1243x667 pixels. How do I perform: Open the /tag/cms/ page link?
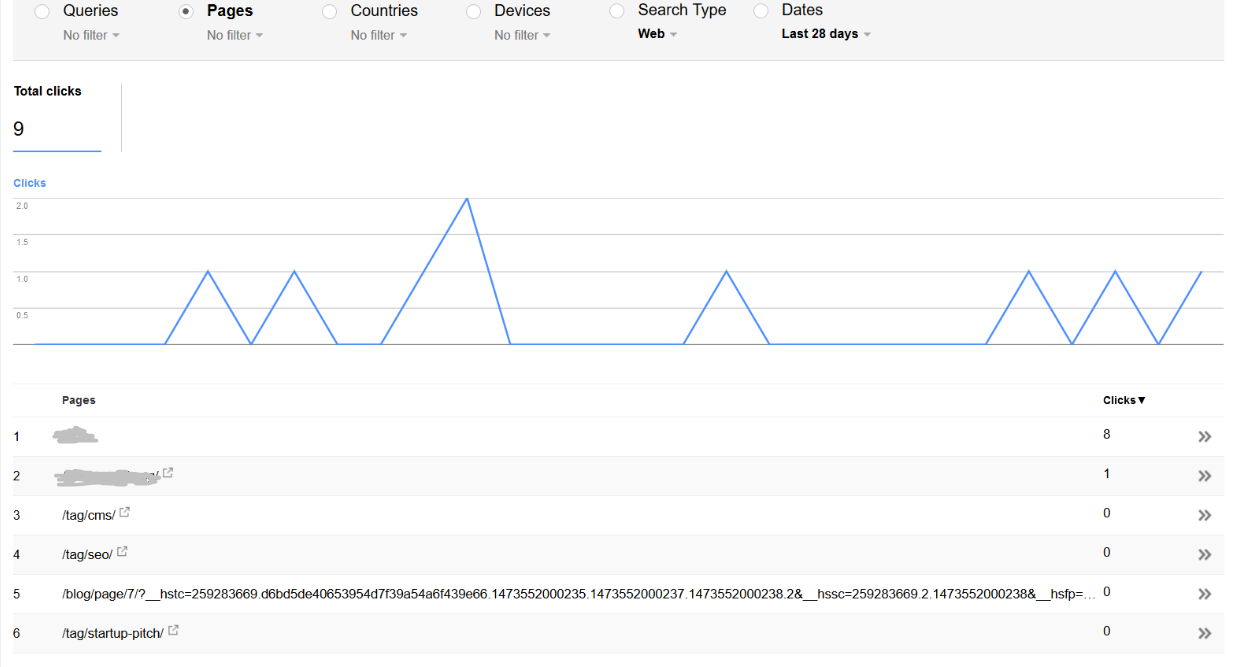click(x=88, y=515)
